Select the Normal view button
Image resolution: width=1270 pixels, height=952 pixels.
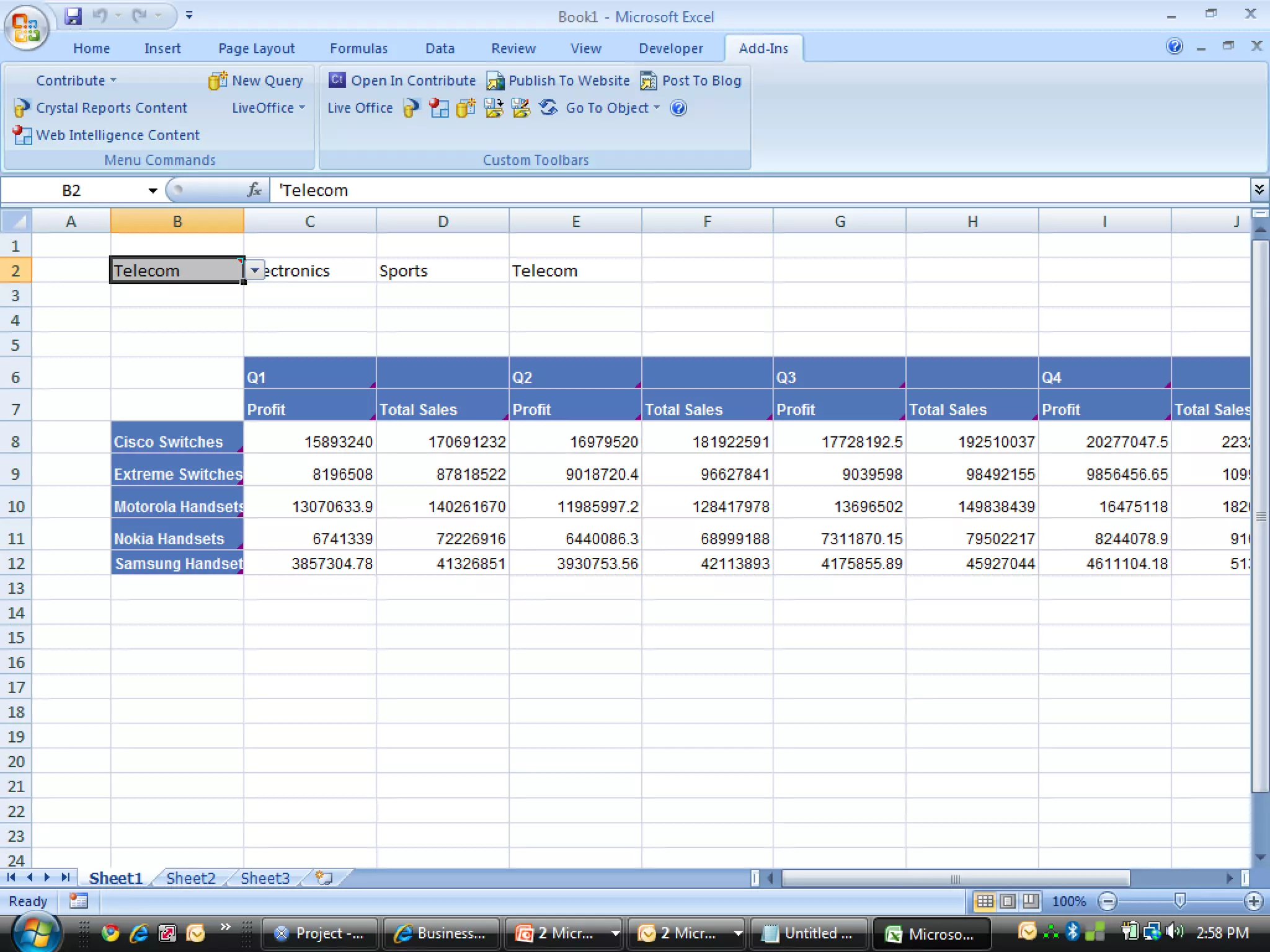pyautogui.click(x=985, y=901)
